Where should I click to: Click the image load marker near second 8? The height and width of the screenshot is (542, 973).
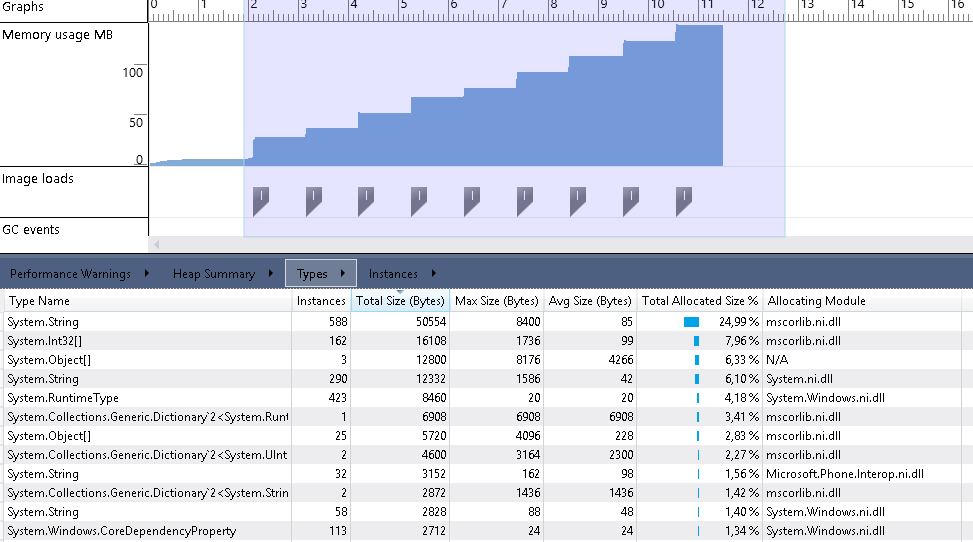coord(578,201)
